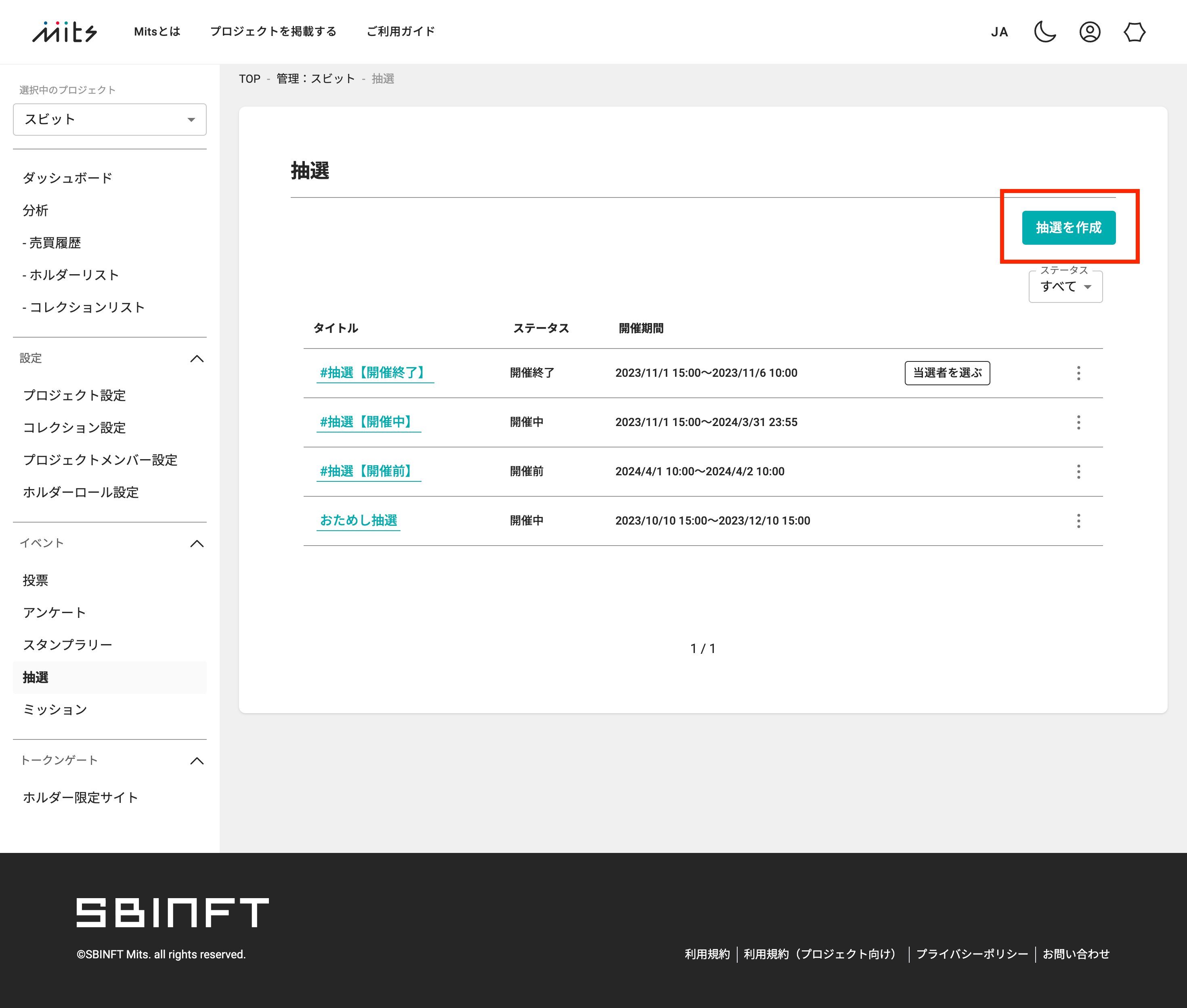Open the ステータス すべて filter dropdown
This screenshot has width=1187, height=1008.
pos(1065,286)
